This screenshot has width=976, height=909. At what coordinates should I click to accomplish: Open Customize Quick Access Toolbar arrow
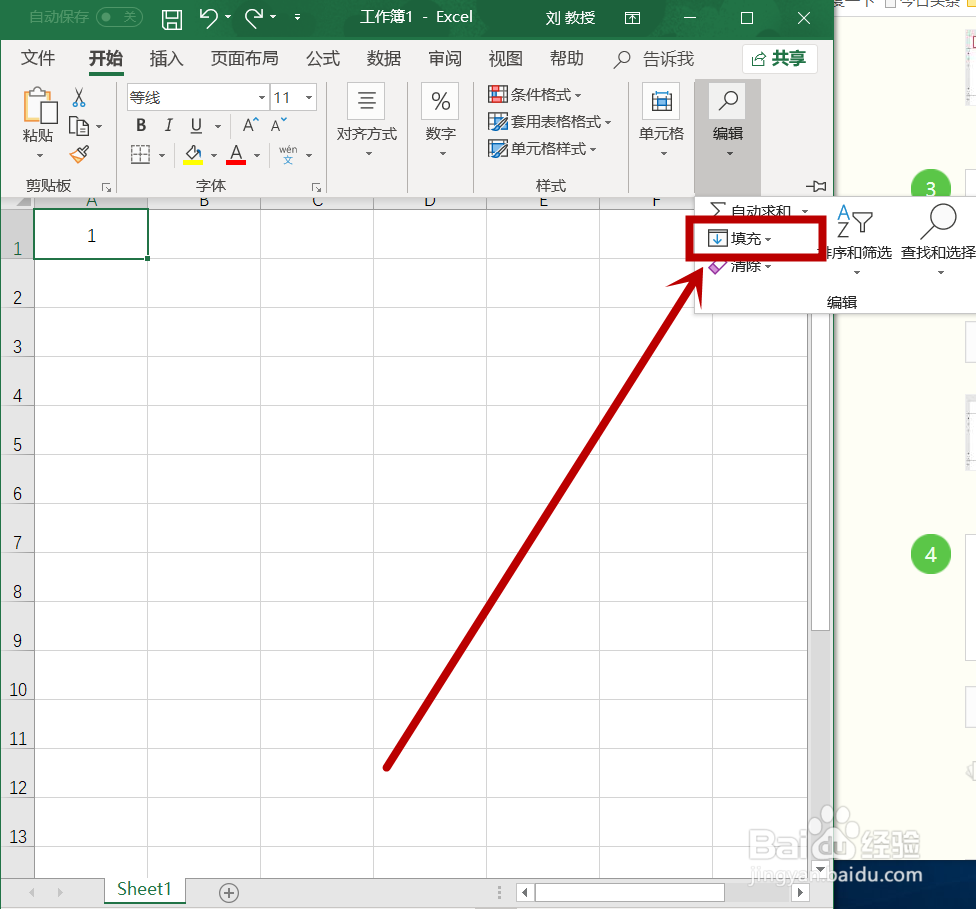298,17
